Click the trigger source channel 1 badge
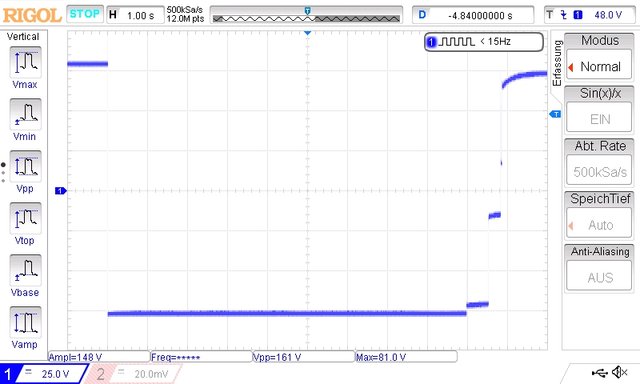 pyautogui.click(x=578, y=15)
